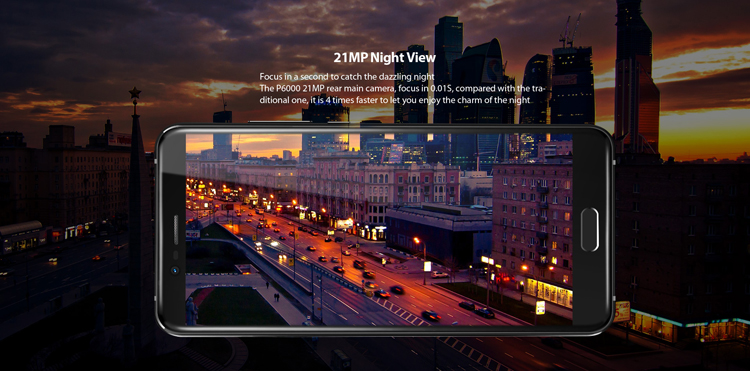This screenshot has width=750, height=371.
Task: Click the yellow lit storefront in phone photo
Action: pos(549,292)
